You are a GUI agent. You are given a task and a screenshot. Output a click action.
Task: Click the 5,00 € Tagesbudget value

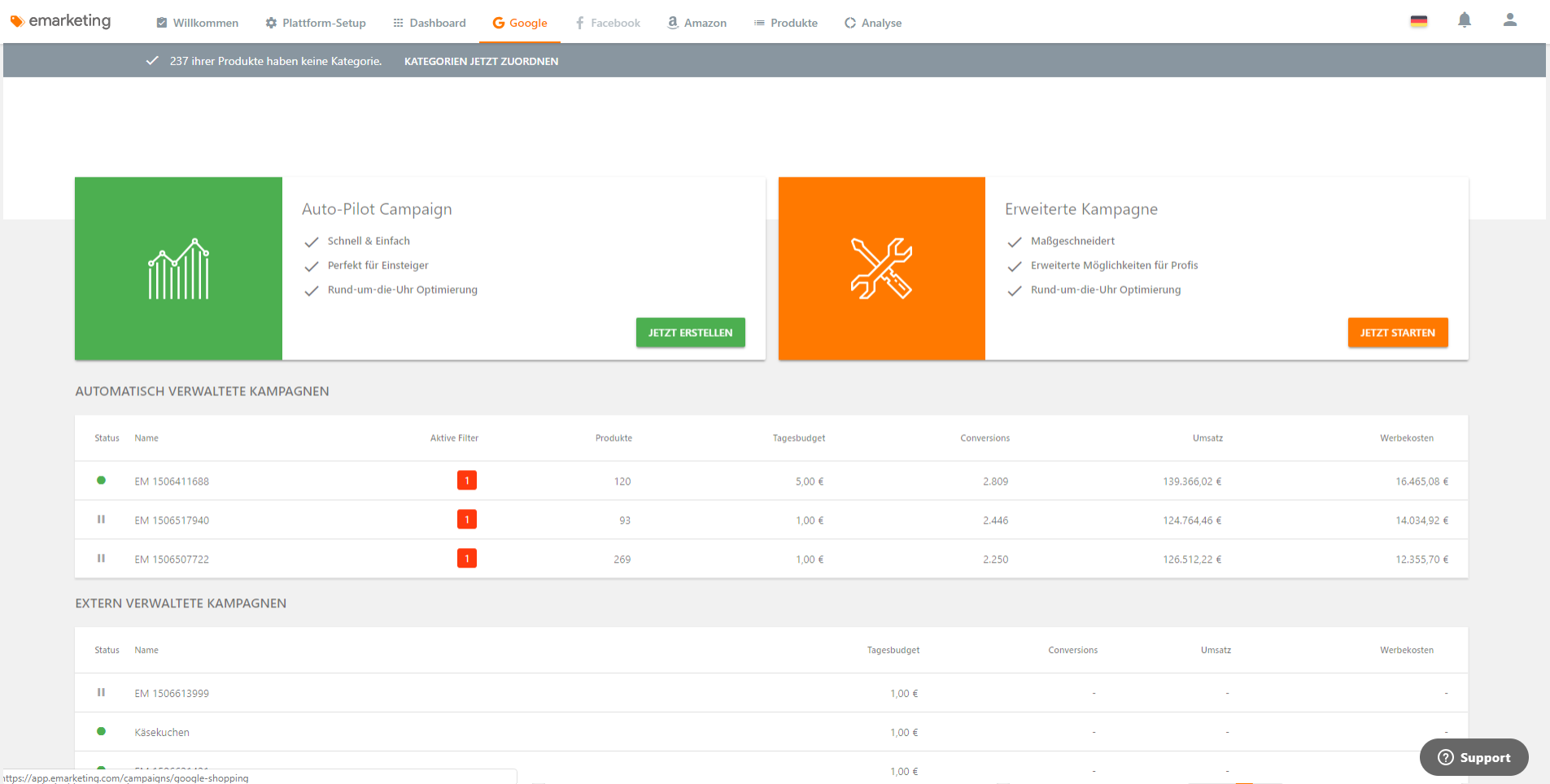(810, 481)
